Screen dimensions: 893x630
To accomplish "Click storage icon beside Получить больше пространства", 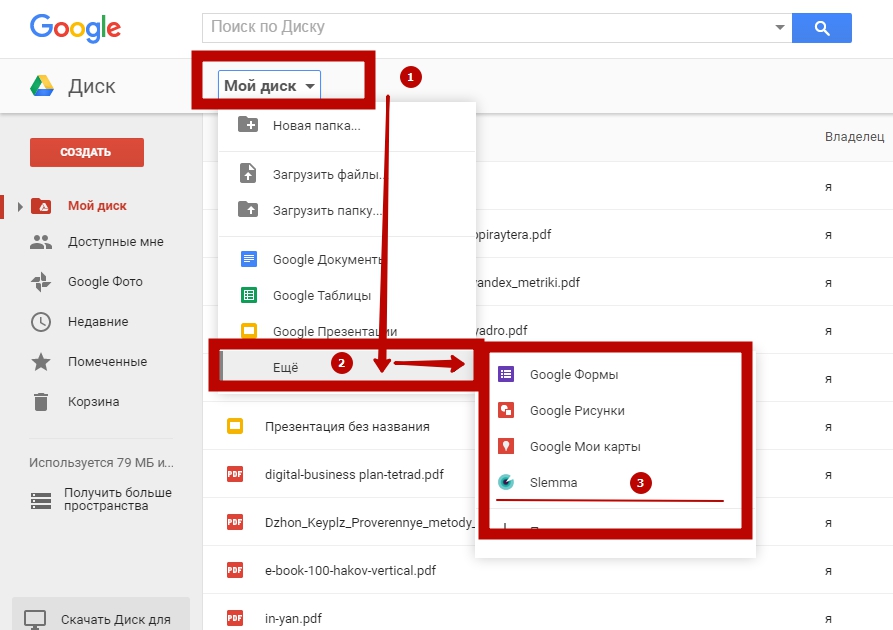I will pos(41,500).
